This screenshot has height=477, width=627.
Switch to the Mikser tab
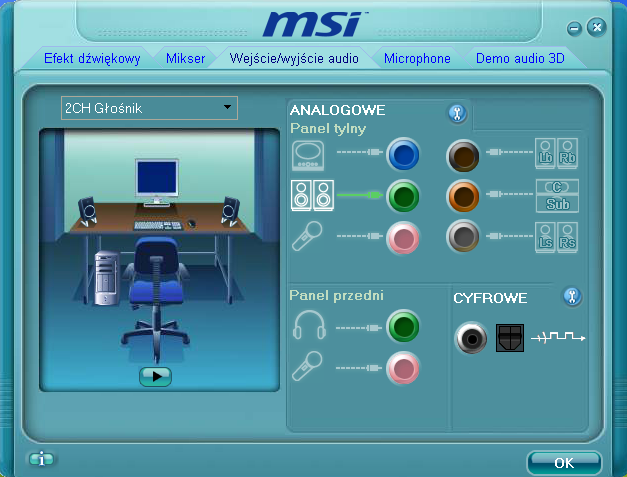185,59
